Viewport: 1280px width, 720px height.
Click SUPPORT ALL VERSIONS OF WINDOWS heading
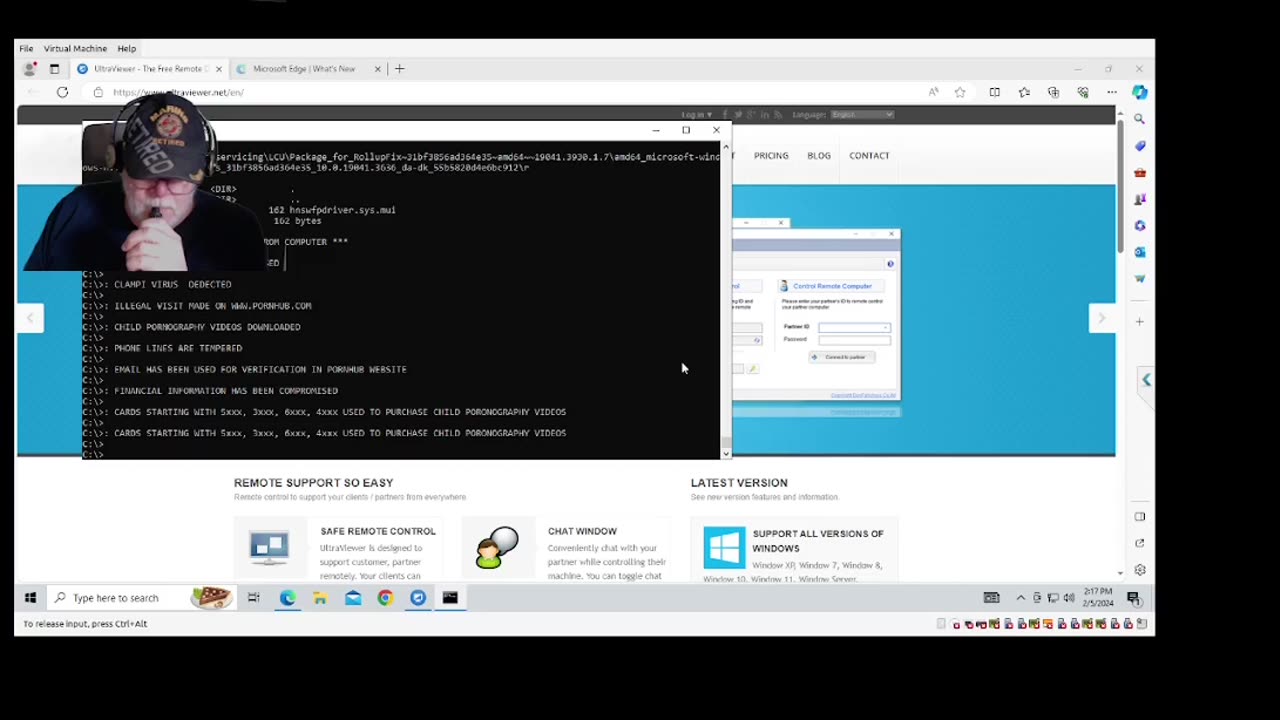818,541
